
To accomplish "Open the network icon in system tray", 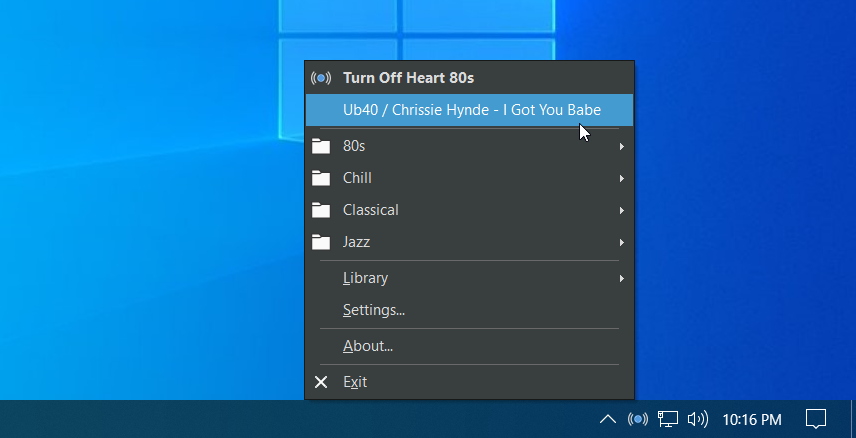I will click(667, 419).
